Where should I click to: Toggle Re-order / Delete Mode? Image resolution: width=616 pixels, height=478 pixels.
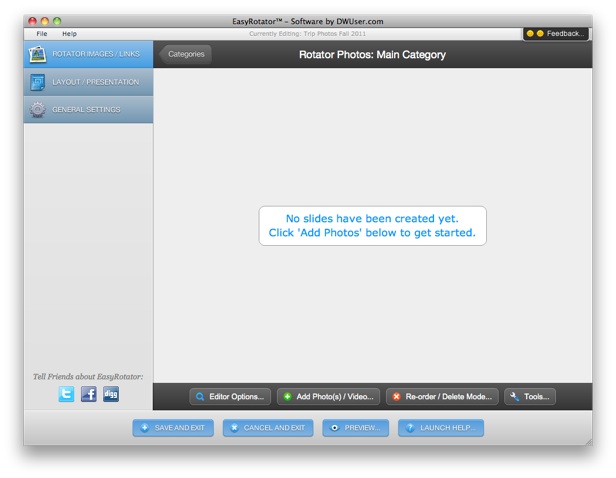440,397
